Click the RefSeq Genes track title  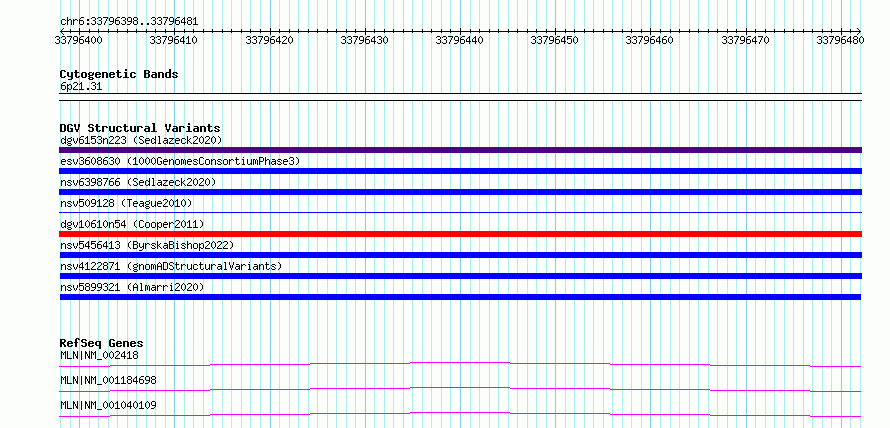101,343
